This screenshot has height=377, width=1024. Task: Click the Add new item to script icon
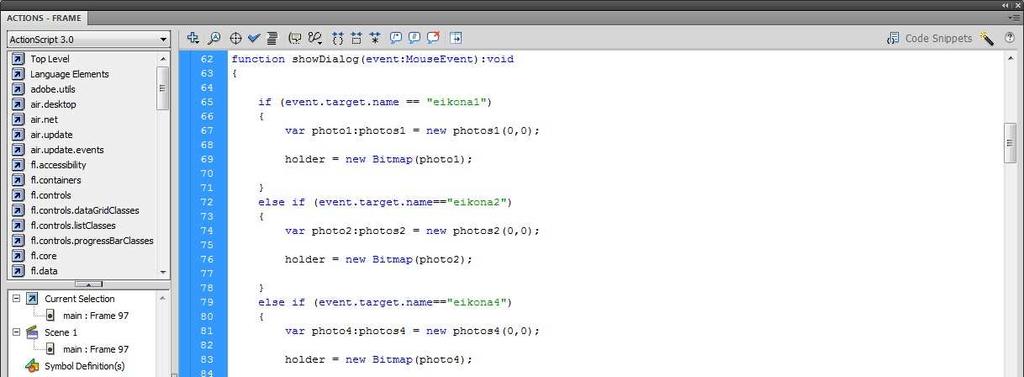tap(193, 38)
